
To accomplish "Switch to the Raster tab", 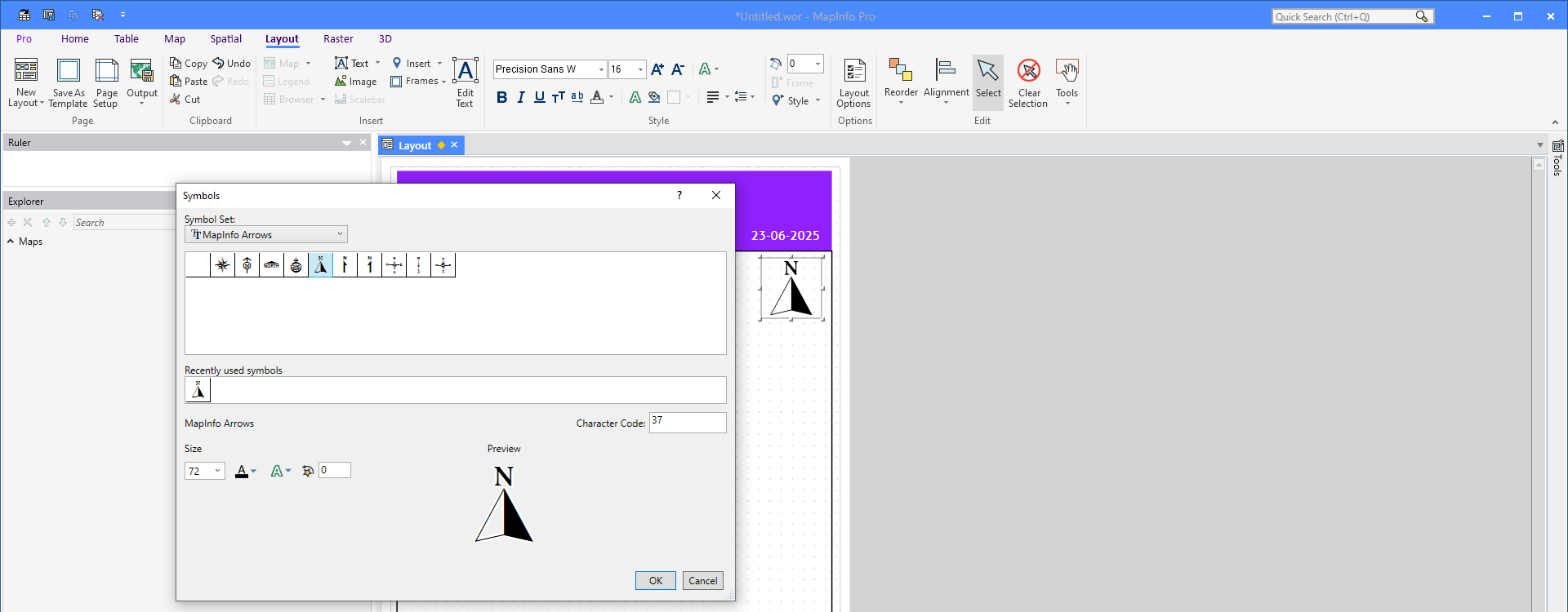I will click(338, 38).
